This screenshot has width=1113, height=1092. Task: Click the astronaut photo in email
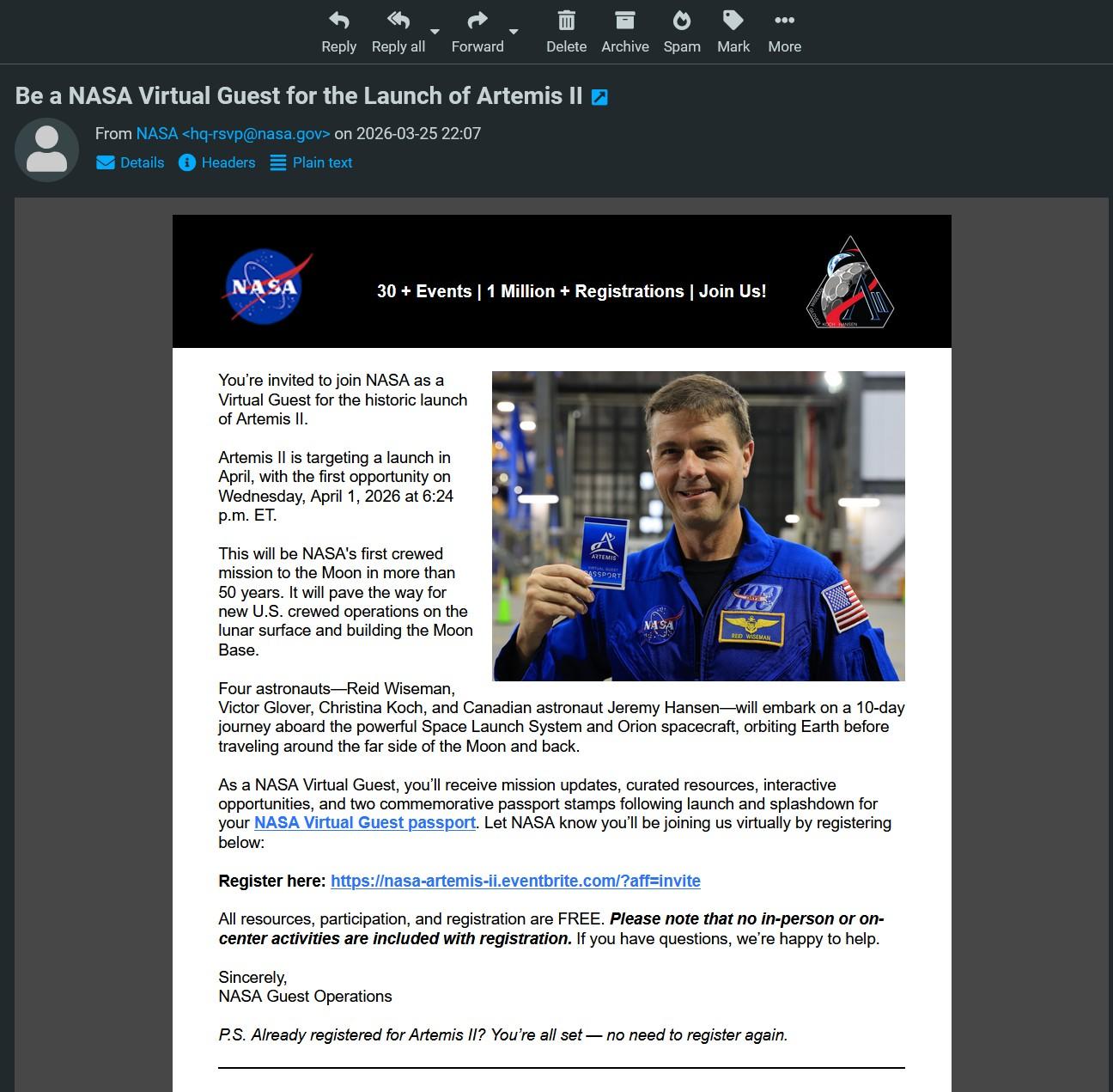click(x=697, y=526)
